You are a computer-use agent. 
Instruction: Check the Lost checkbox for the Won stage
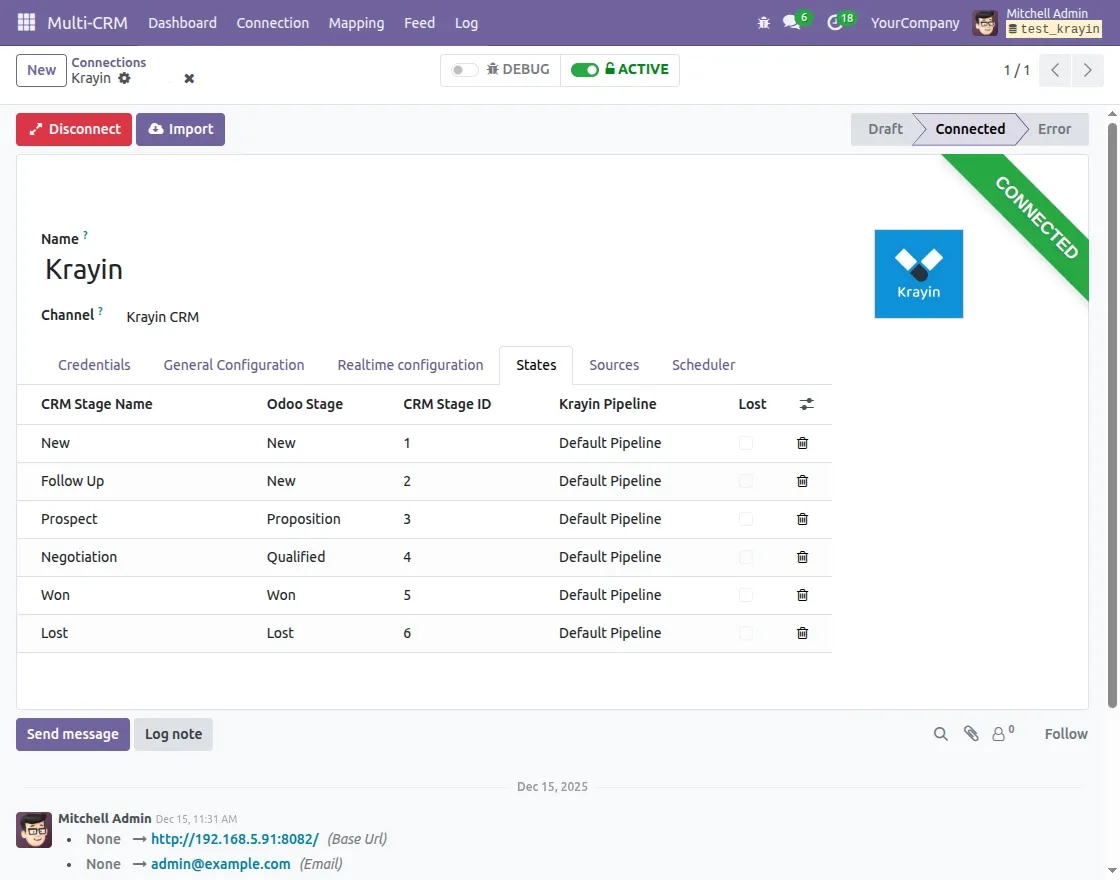coord(745,595)
